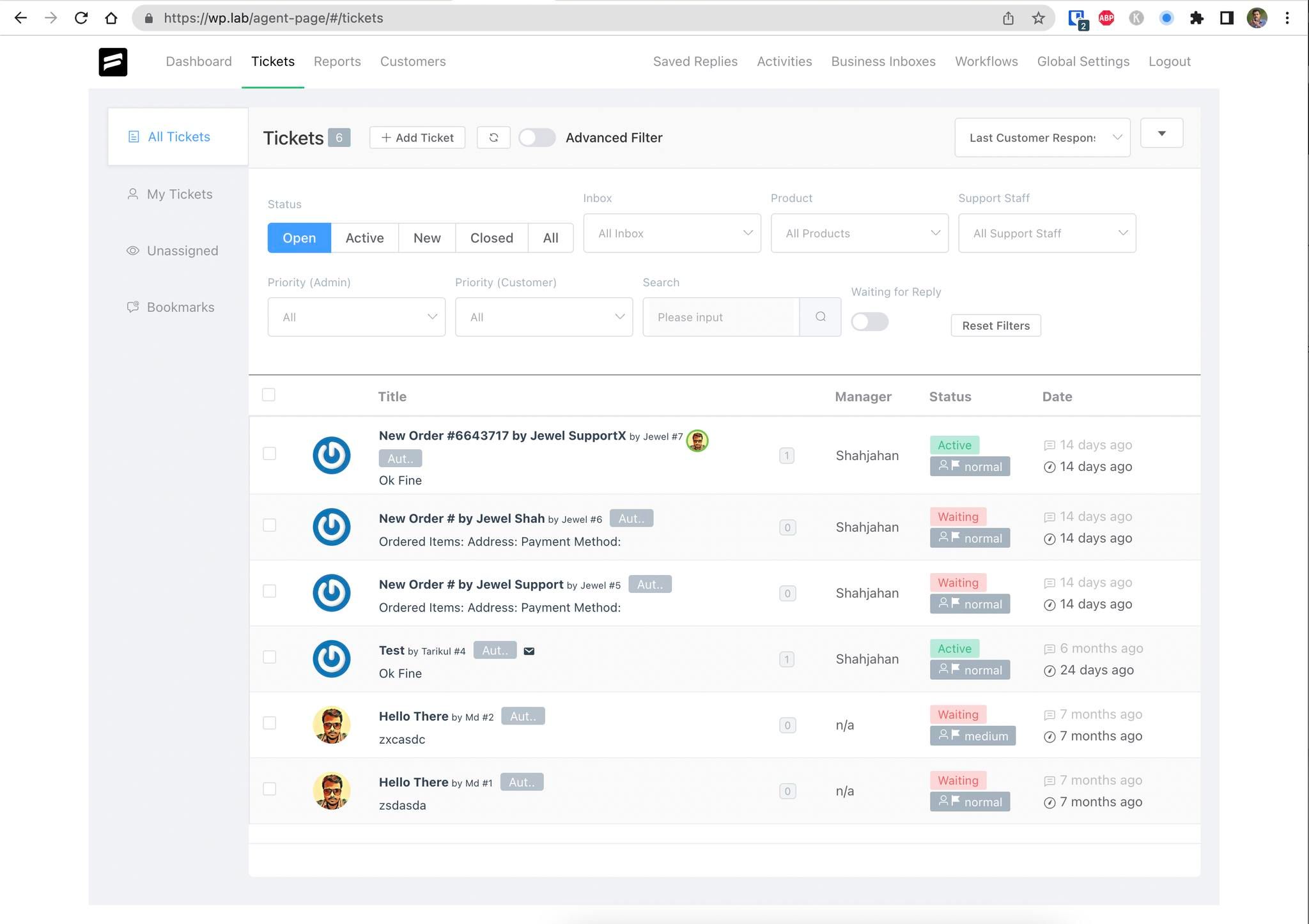The width and height of the screenshot is (1309, 924).
Task: Click the app logo in the top-left corner
Action: [x=113, y=61]
